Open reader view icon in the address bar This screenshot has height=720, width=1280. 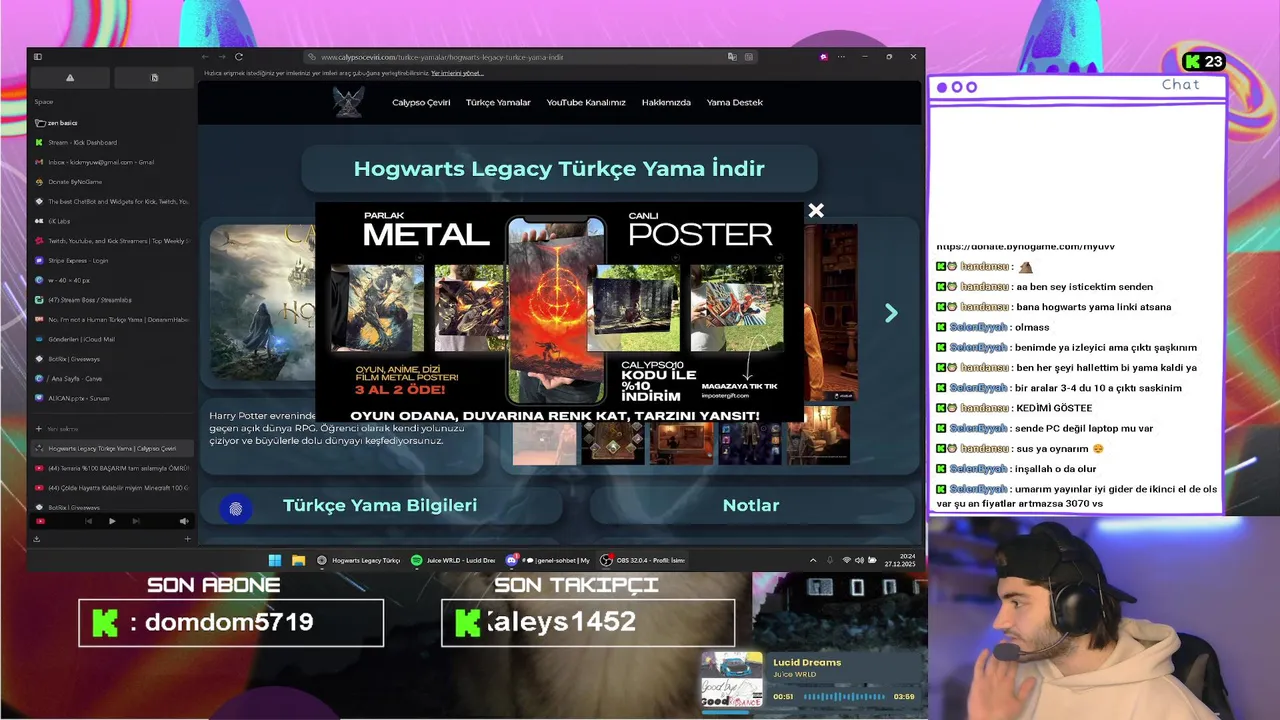point(749,57)
